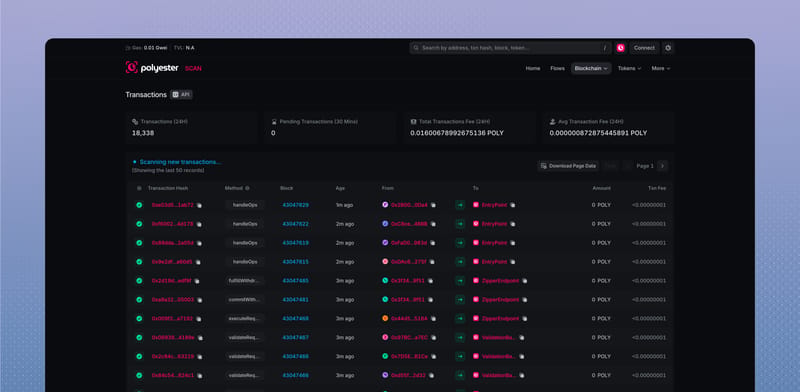Focus the search by address field
This screenshot has height=392, width=800.
[x=510, y=48]
